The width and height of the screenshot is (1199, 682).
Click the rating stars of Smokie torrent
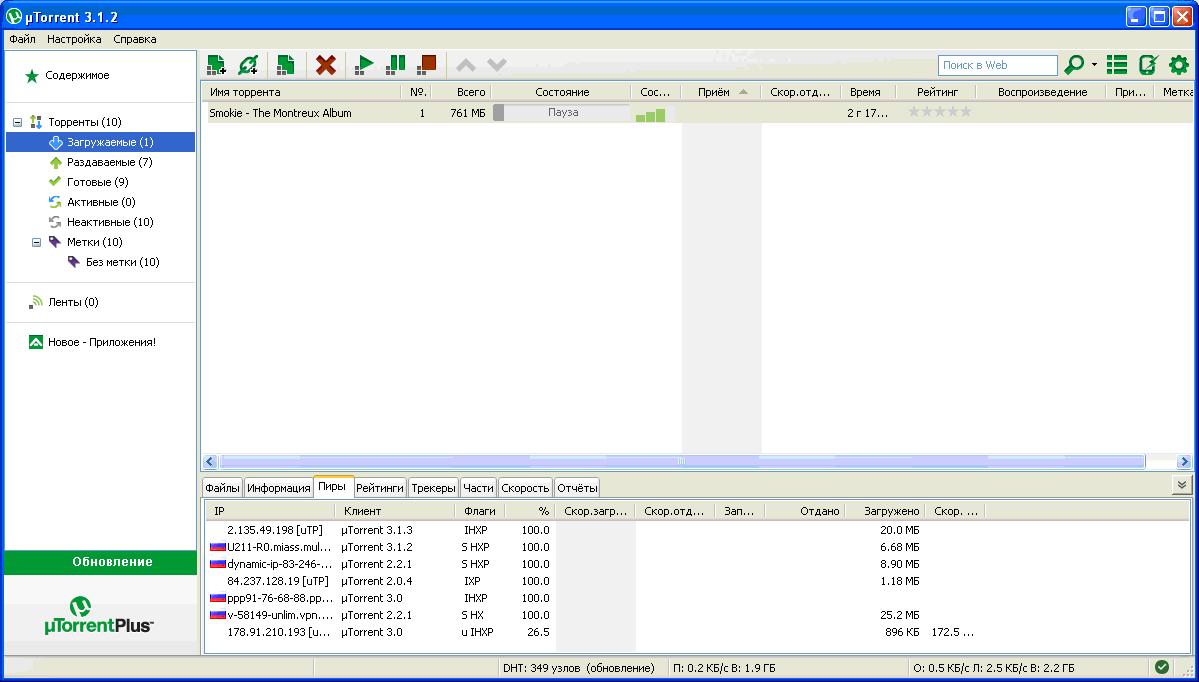pos(940,112)
